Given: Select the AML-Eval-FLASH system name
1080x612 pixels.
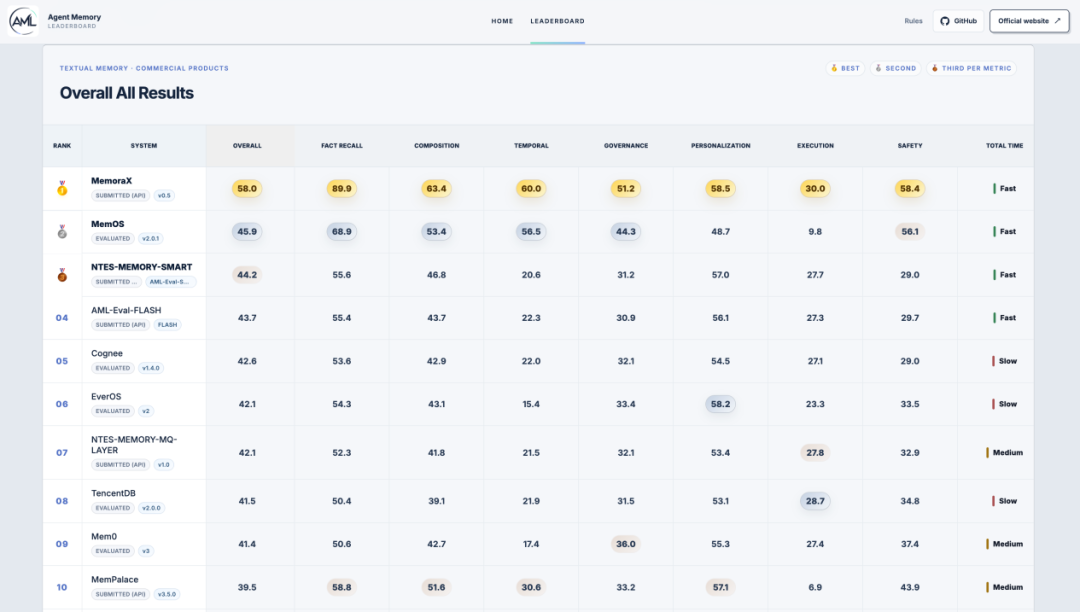Looking at the screenshot, I should point(126,310).
